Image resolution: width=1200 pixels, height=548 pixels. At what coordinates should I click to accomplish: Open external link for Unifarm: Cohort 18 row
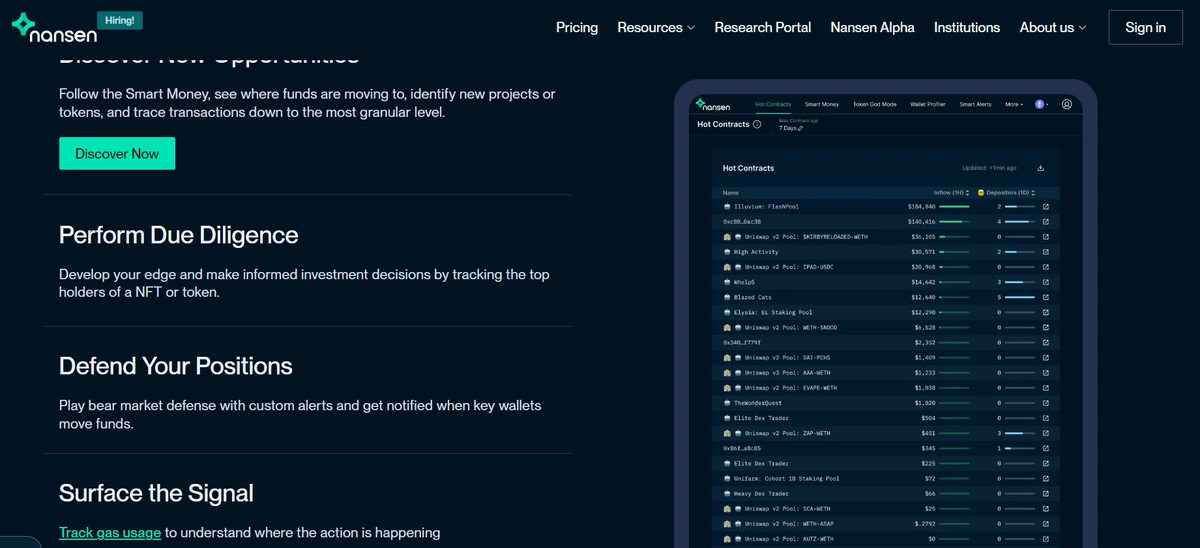1046,478
